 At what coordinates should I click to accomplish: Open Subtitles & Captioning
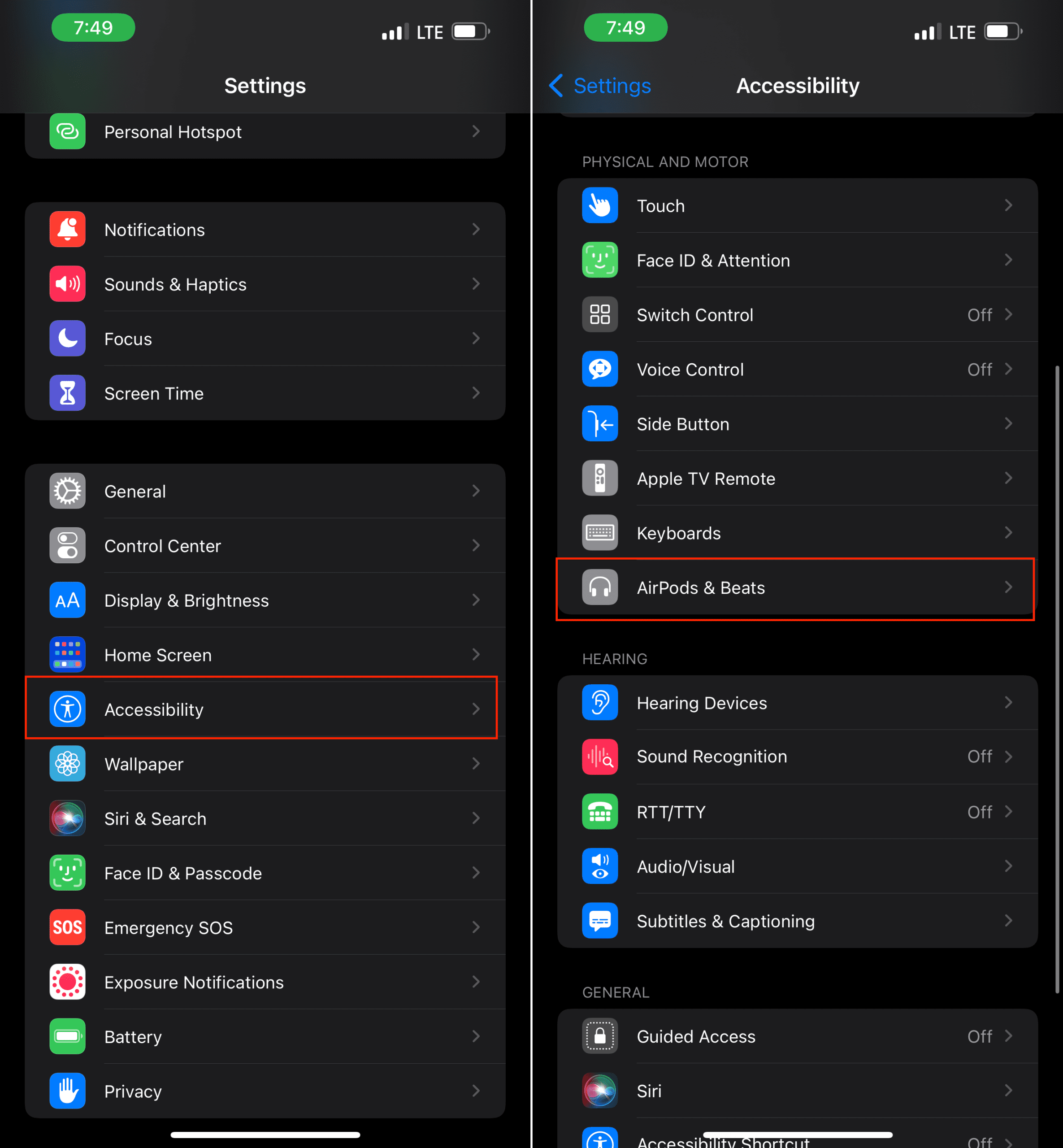coord(797,921)
